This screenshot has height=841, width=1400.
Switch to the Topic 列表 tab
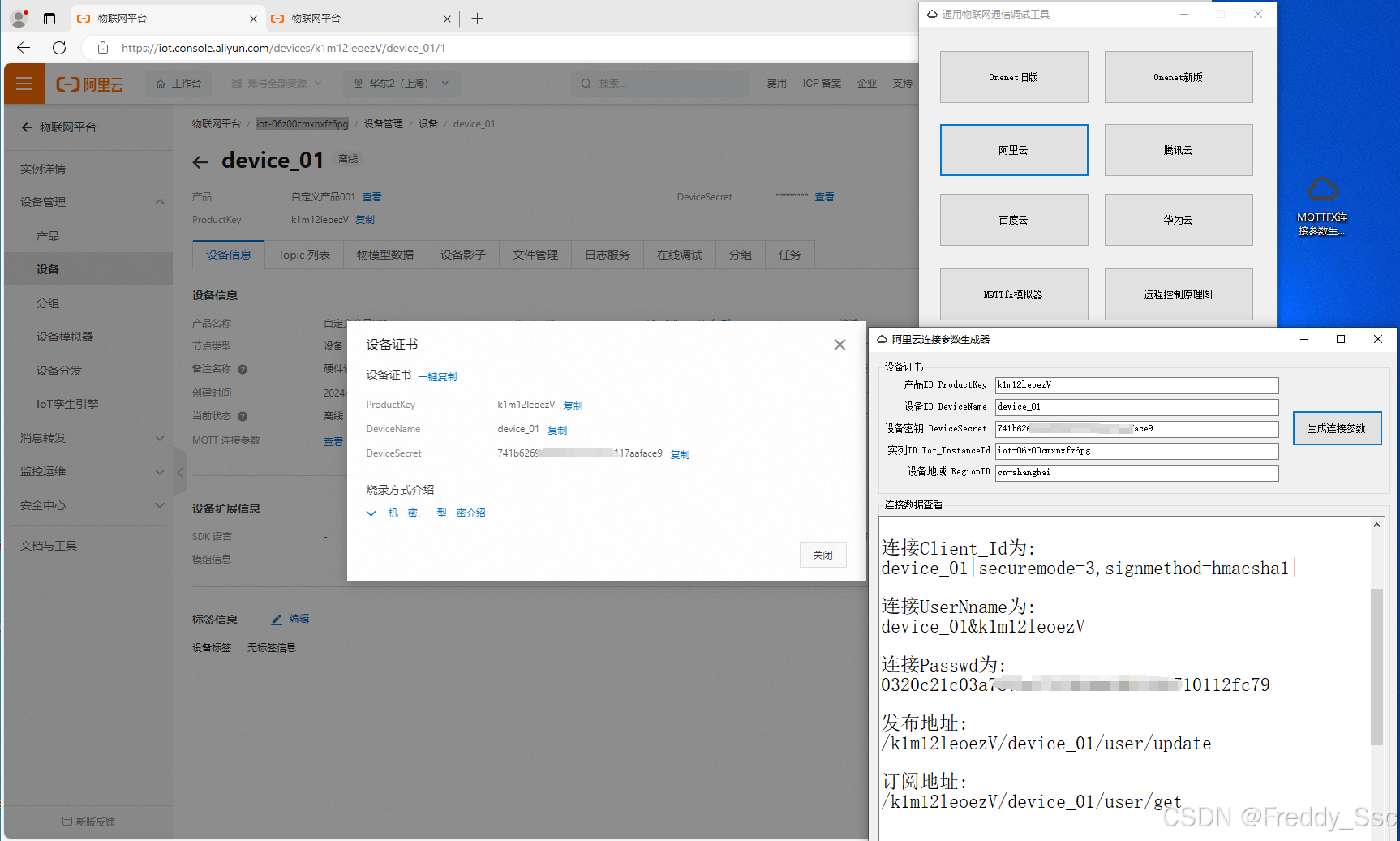304,255
